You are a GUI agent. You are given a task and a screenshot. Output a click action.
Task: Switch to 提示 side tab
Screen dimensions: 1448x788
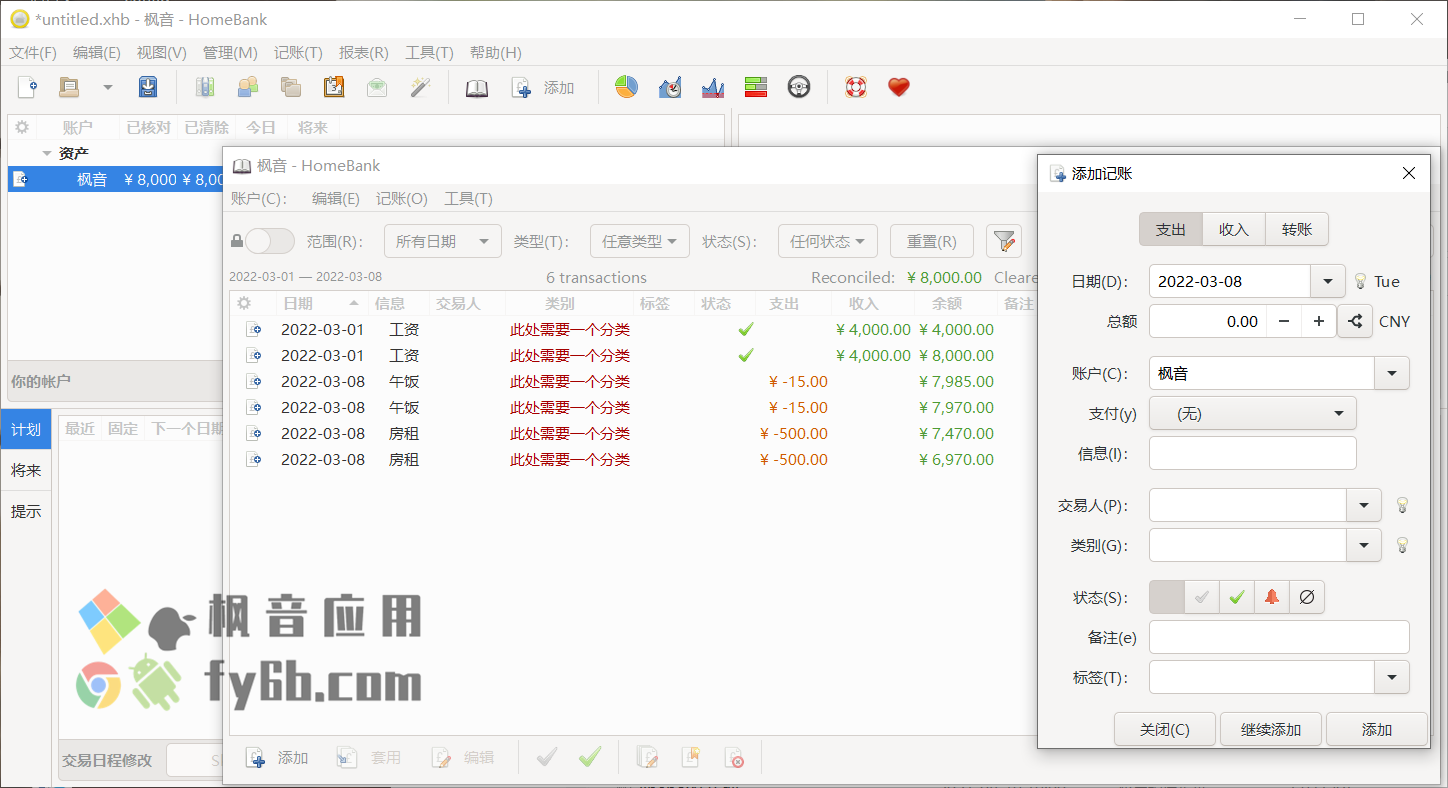coord(26,511)
